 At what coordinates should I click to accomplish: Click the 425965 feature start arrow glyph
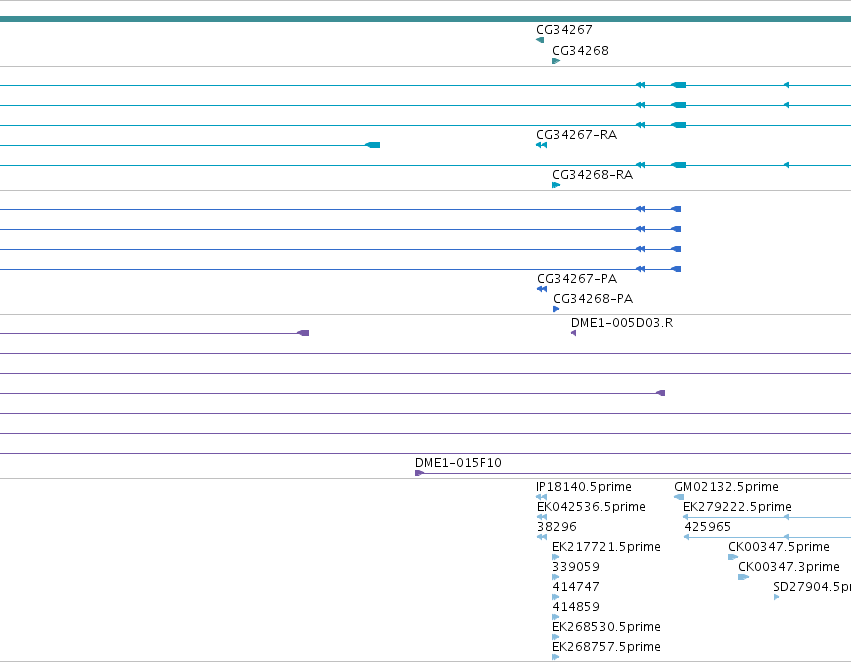pos(686,537)
